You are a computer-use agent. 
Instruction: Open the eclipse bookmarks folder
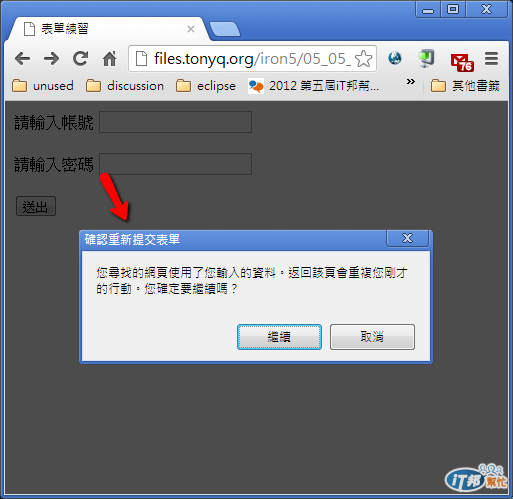pyautogui.click(x=206, y=86)
